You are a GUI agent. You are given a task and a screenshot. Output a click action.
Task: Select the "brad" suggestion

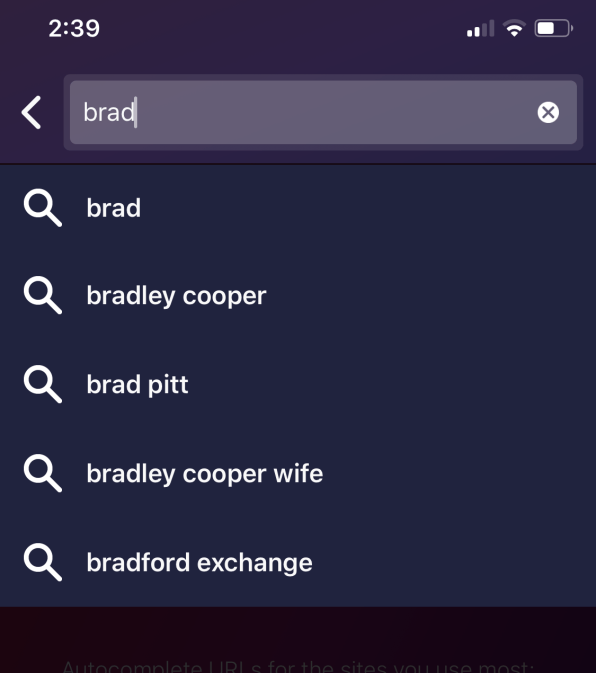(298, 208)
